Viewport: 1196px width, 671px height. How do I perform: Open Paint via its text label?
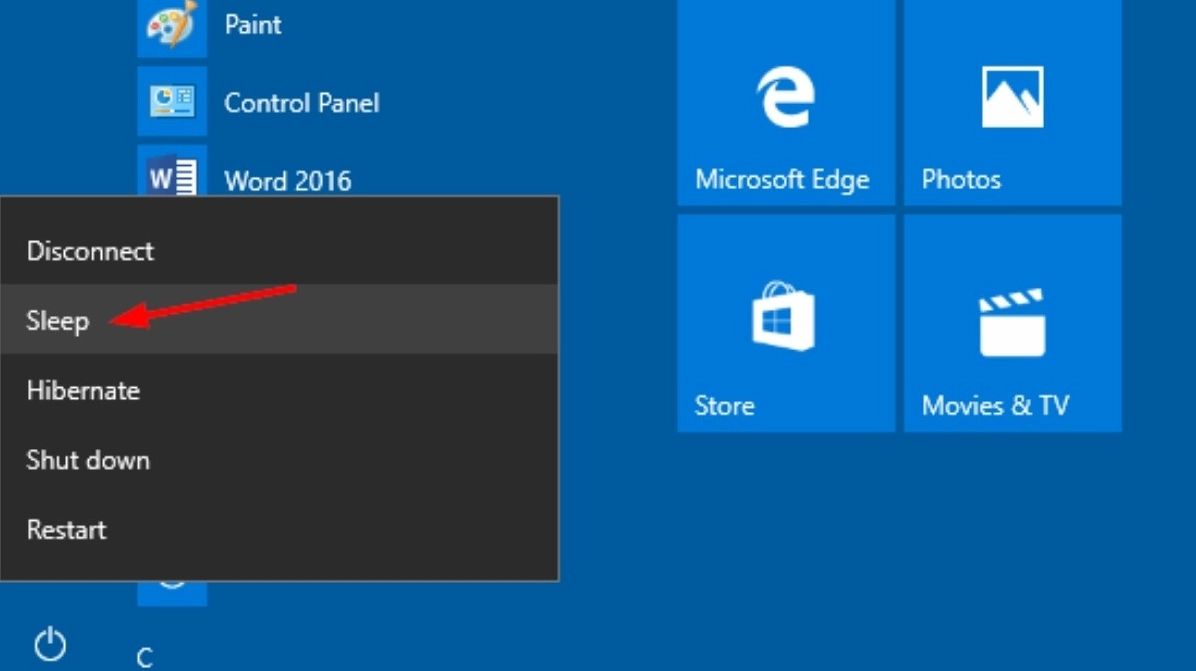pos(252,25)
